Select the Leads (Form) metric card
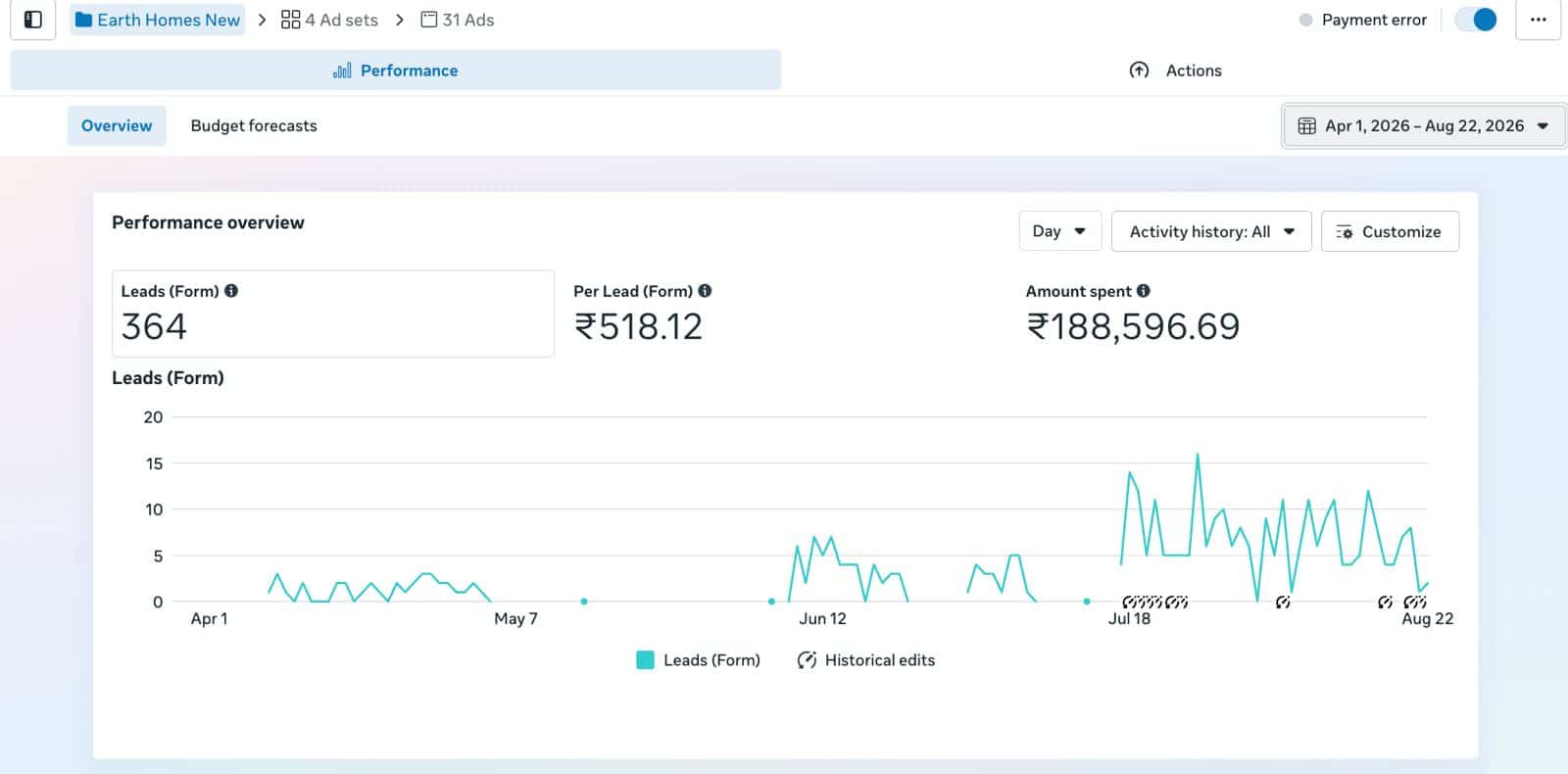The height and width of the screenshot is (774, 1568). pyautogui.click(x=333, y=314)
